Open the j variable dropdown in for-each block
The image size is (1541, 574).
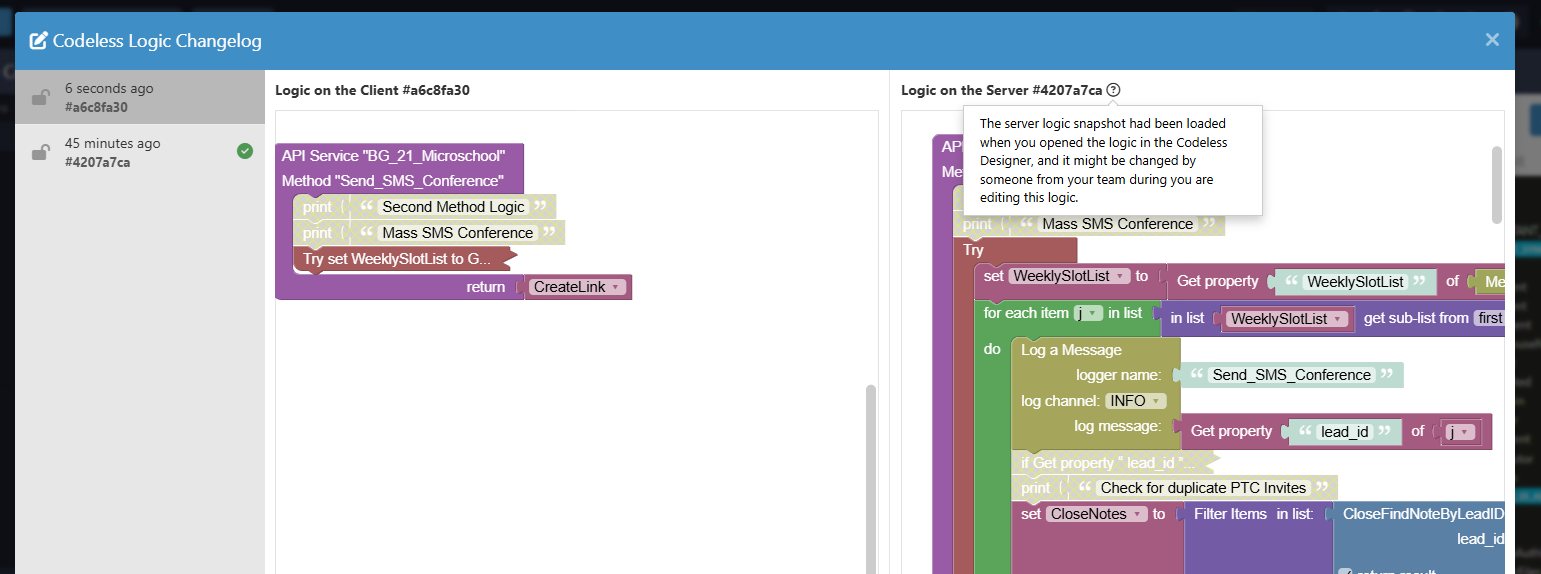pyautogui.click(x=1094, y=313)
